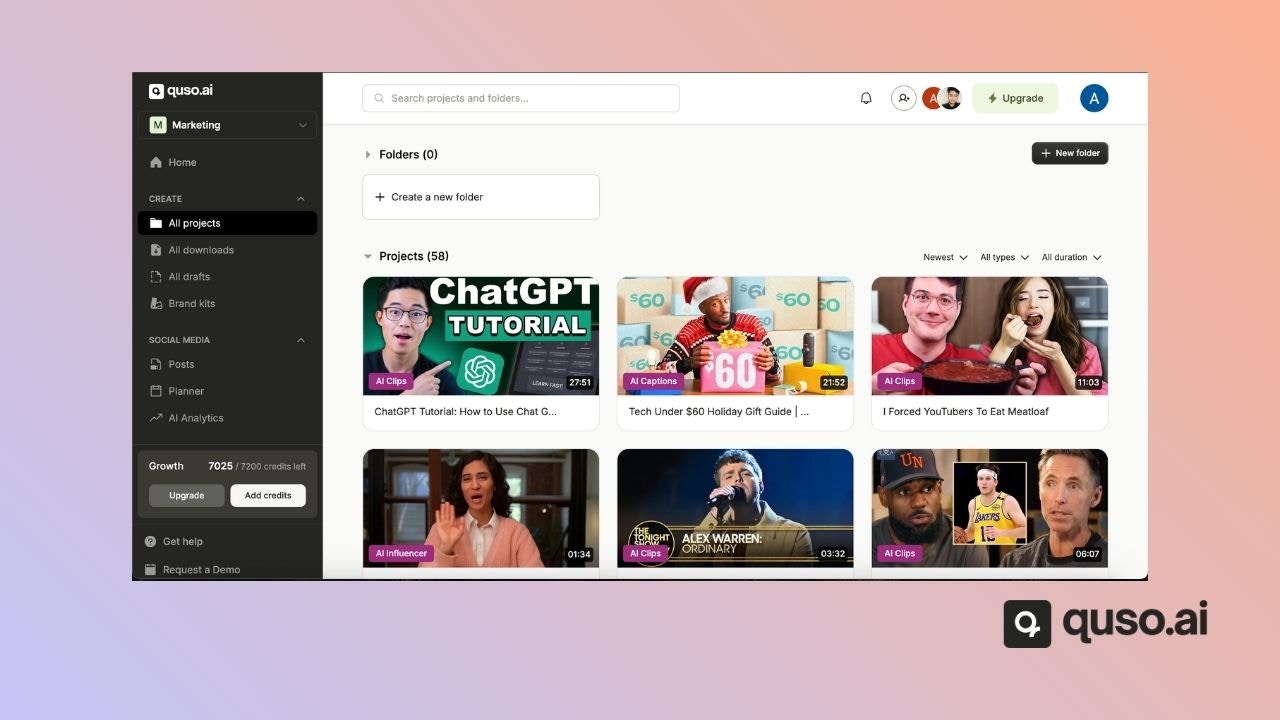Click the team member avatars
Screen dimensions: 1280x720
pyautogui.click(x=942, y=98)
